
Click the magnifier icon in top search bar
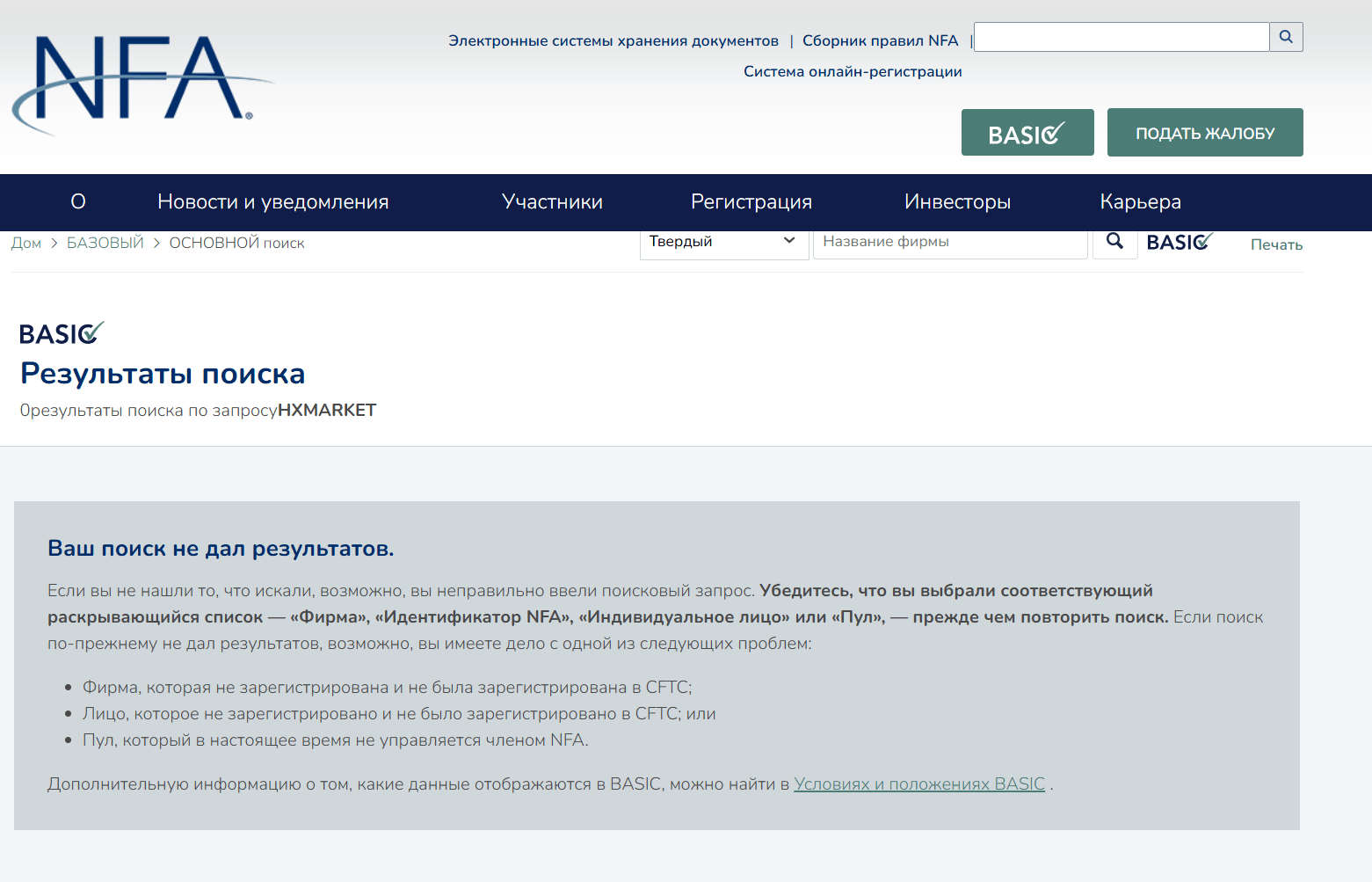click(1286, 37)
